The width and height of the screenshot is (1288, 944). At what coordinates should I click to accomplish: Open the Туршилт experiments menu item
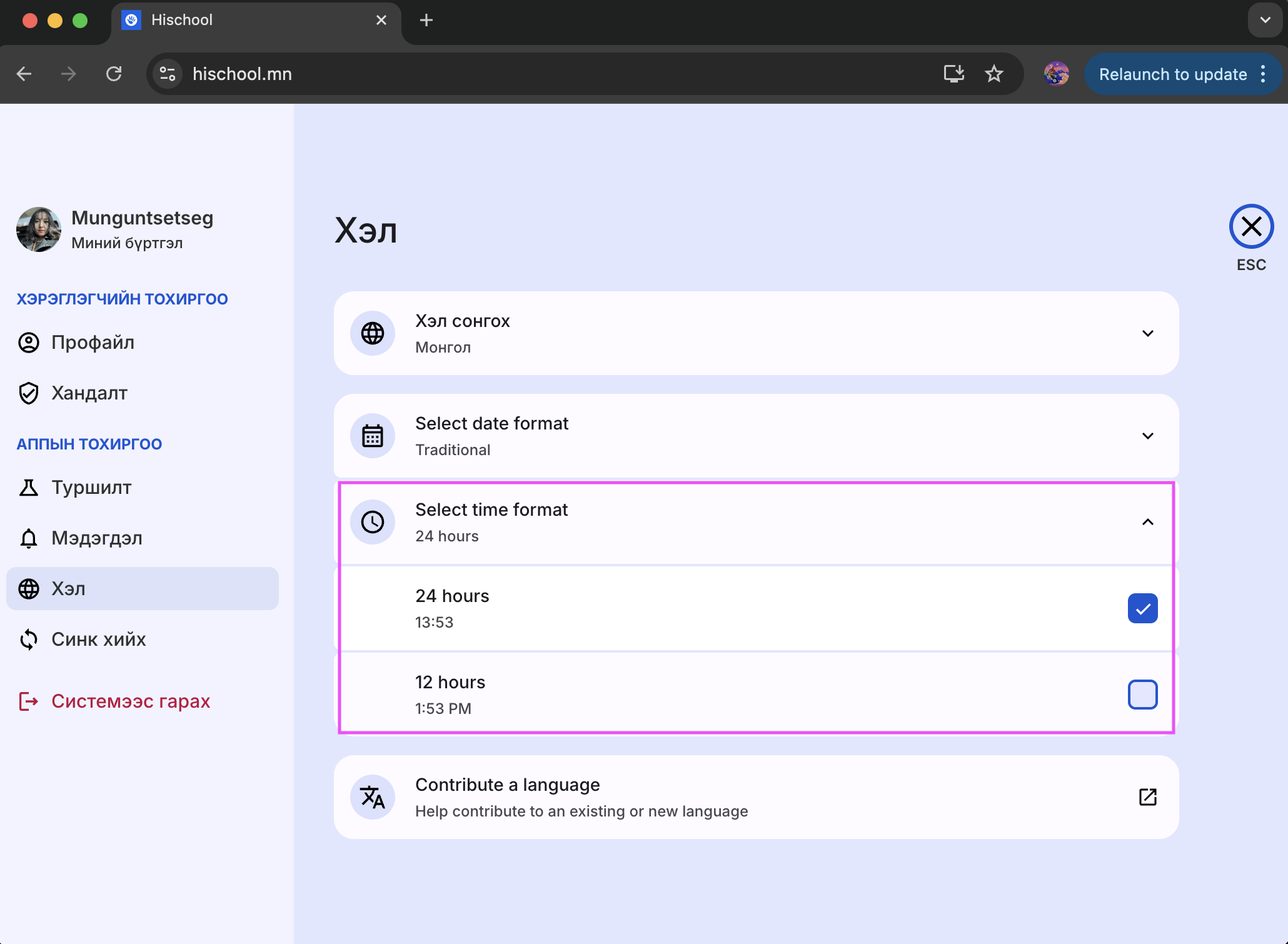(91, 488)
